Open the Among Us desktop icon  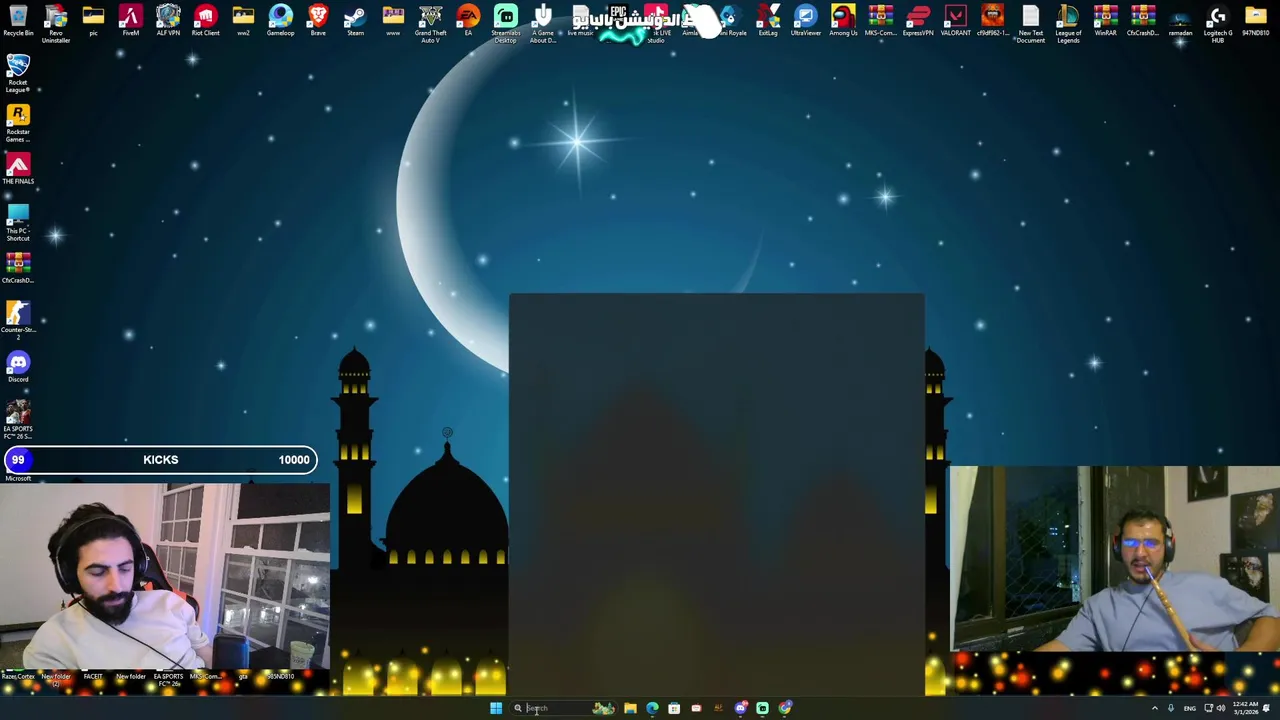843,21
